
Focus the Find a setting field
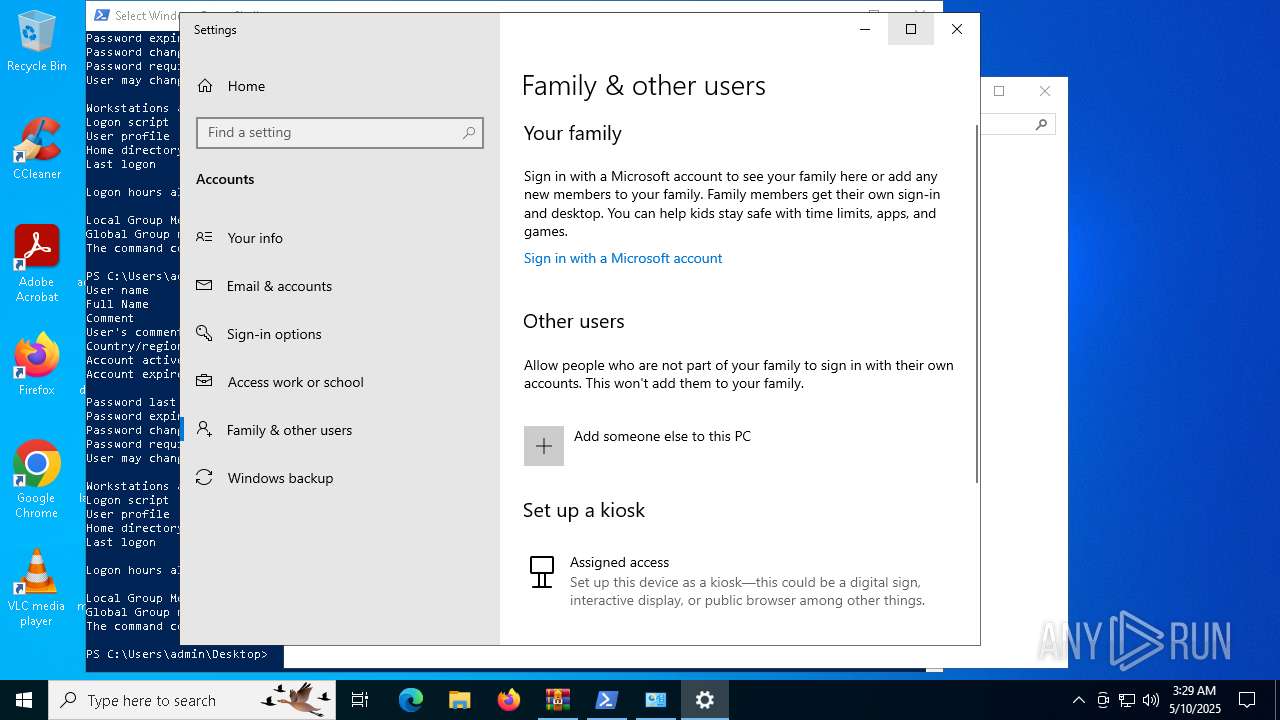click(x=340, y=133)
